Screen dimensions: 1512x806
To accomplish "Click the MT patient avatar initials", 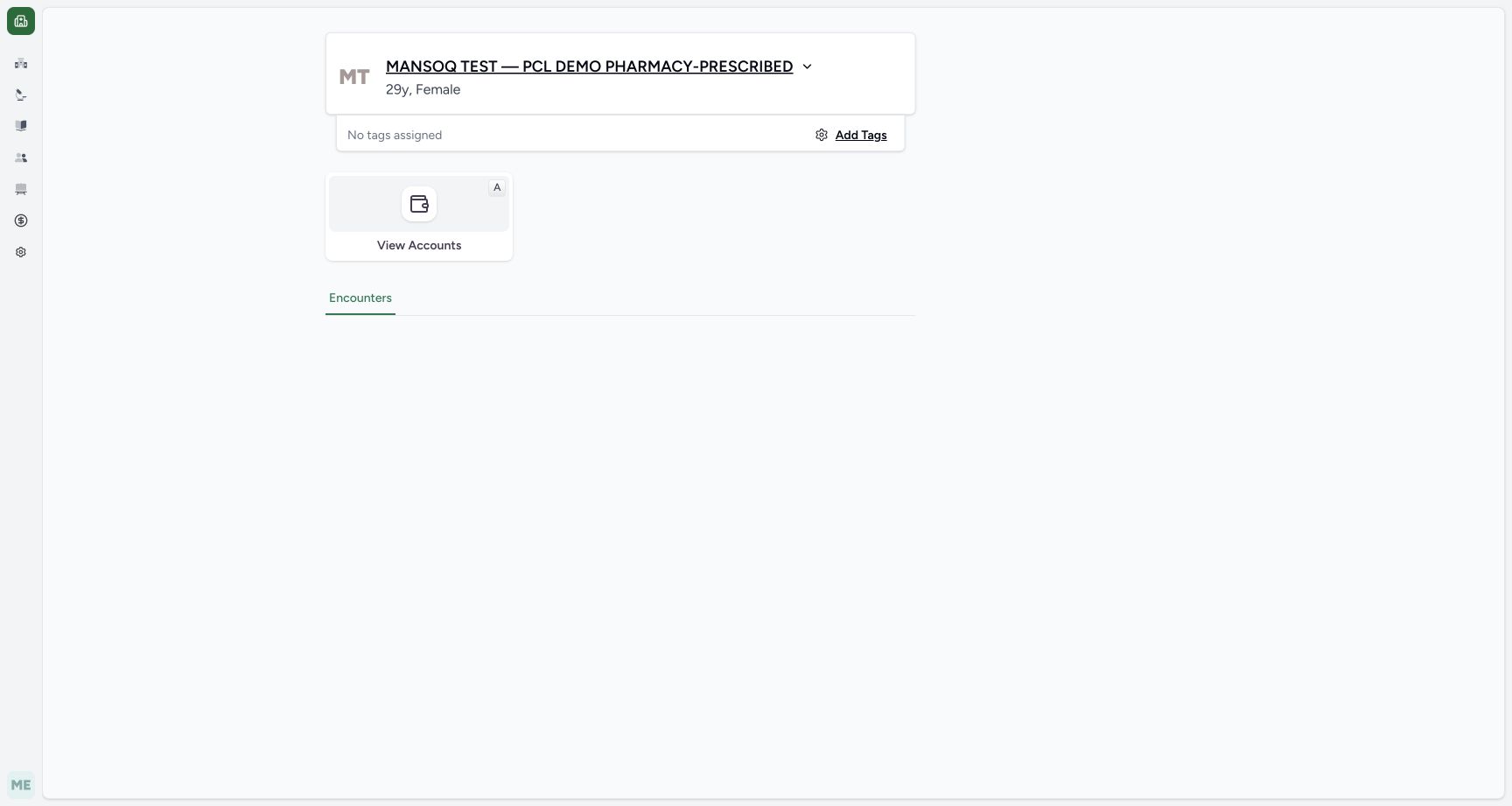I will pyautogui.click(x=354, y=77).
